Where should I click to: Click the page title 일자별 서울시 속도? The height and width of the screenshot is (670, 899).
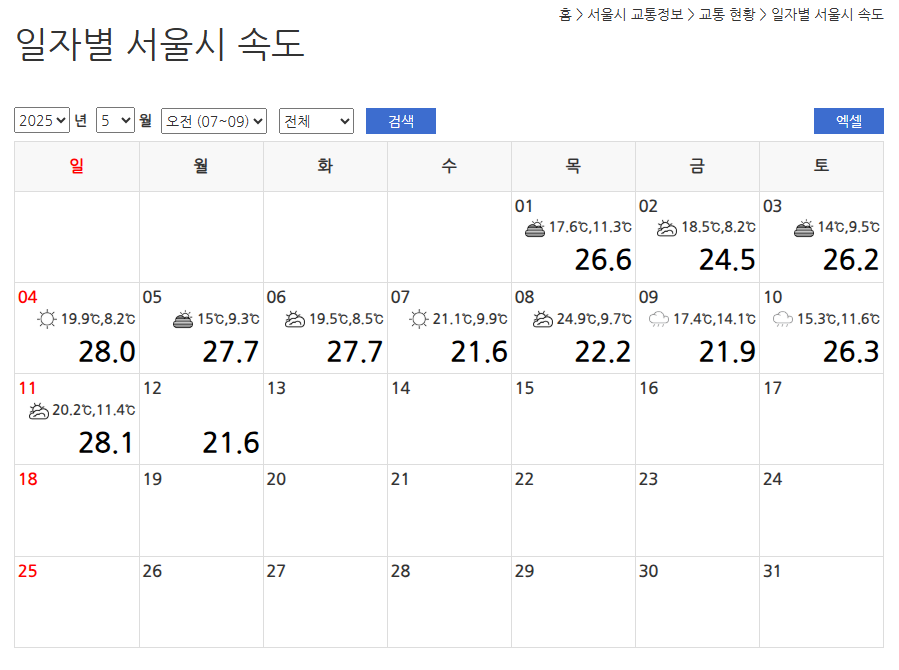pyautogui.click(x=159, y=44)
